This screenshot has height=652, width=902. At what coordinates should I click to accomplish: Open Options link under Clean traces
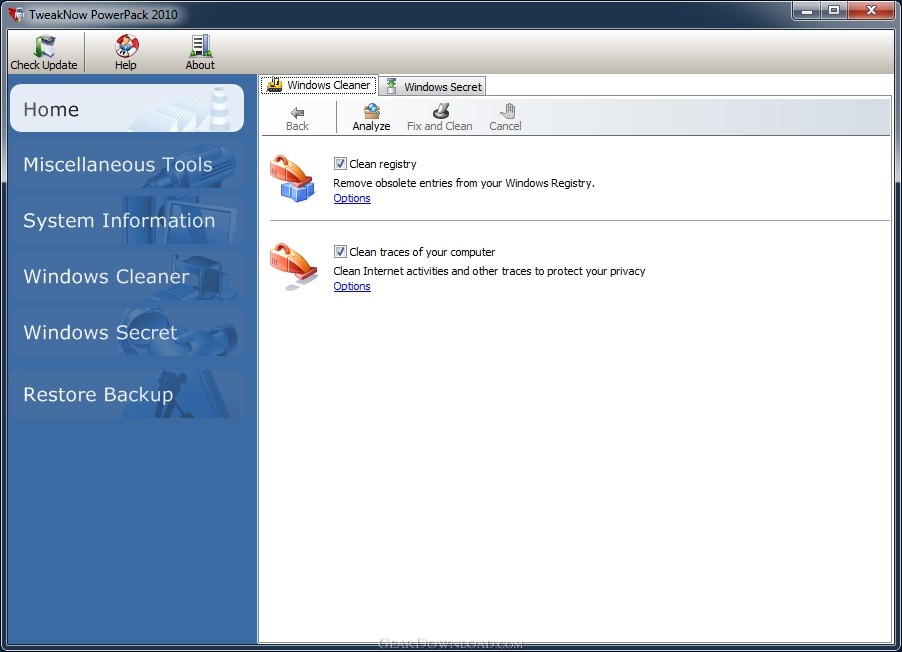[352, 286]
